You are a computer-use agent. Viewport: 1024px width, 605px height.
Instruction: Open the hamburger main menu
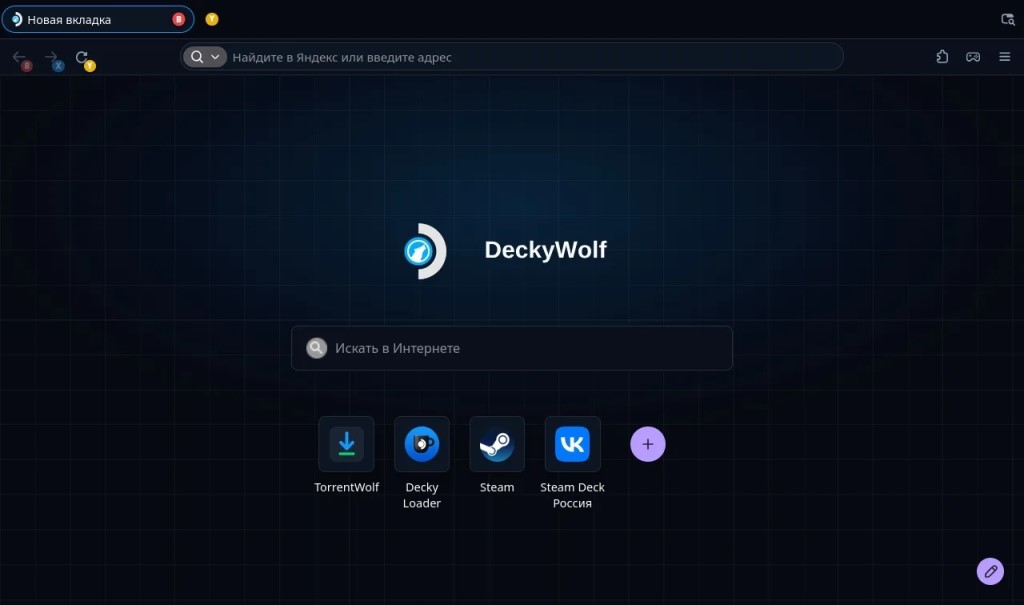tap(1004, 57)
